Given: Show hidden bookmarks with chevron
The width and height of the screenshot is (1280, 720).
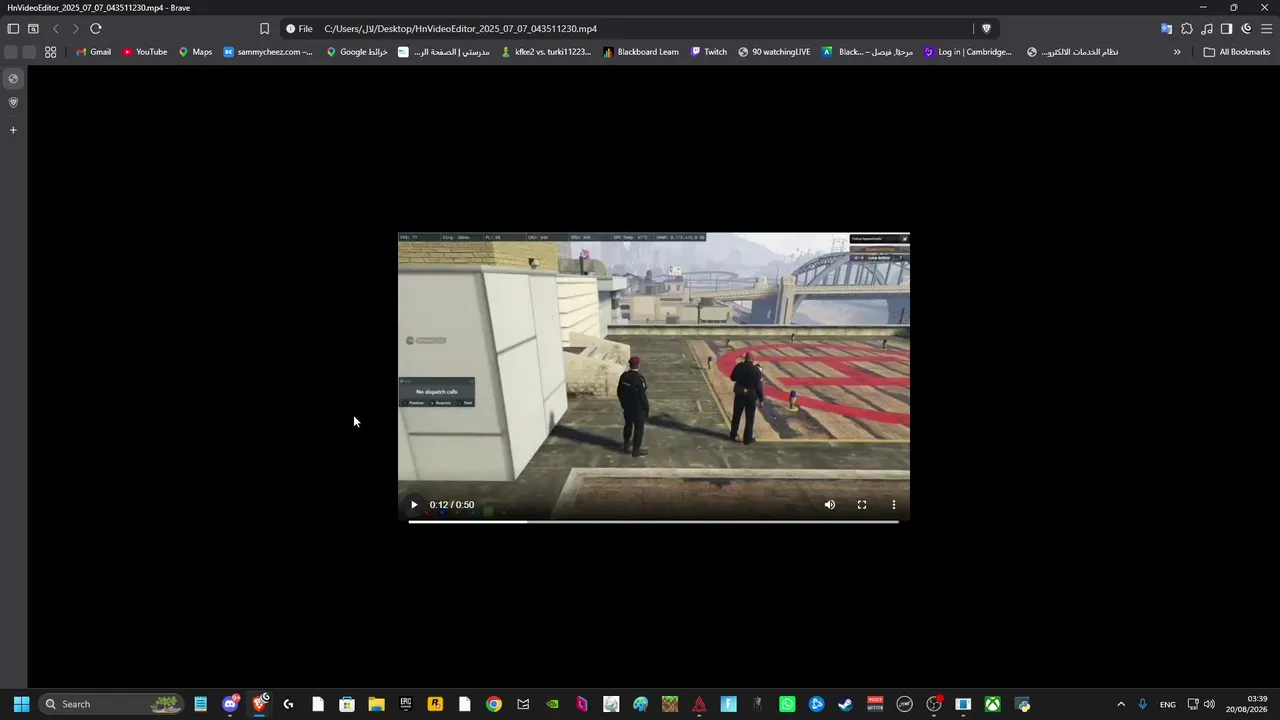Looking at the screenshot, I should [1177, 52].
